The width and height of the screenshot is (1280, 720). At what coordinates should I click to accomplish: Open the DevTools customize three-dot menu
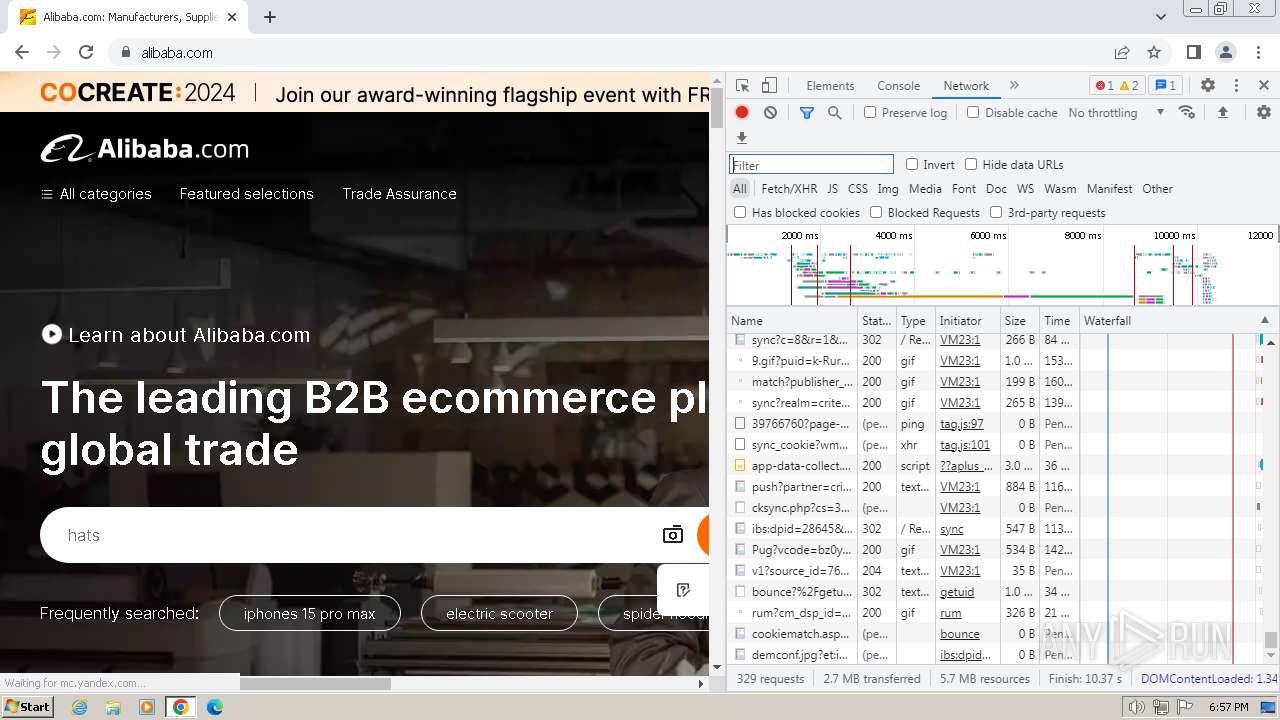pos(1236,86)
